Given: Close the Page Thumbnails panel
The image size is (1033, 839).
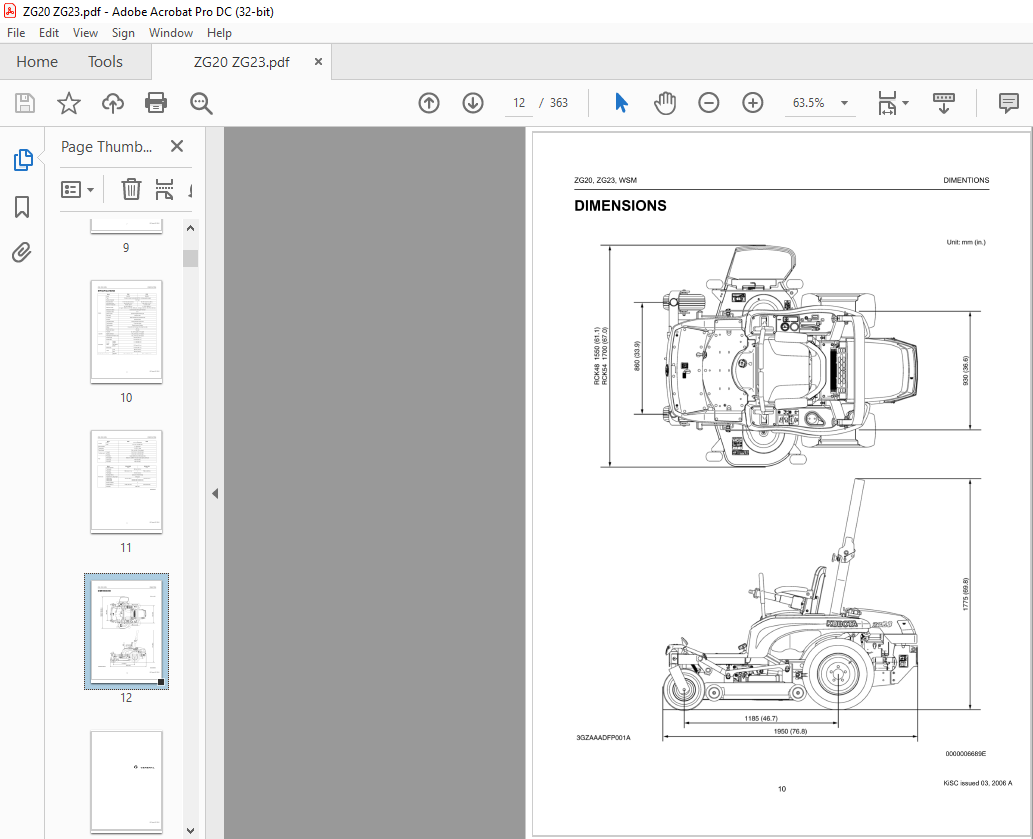Looking at the screenshot, I should (177, 146).
